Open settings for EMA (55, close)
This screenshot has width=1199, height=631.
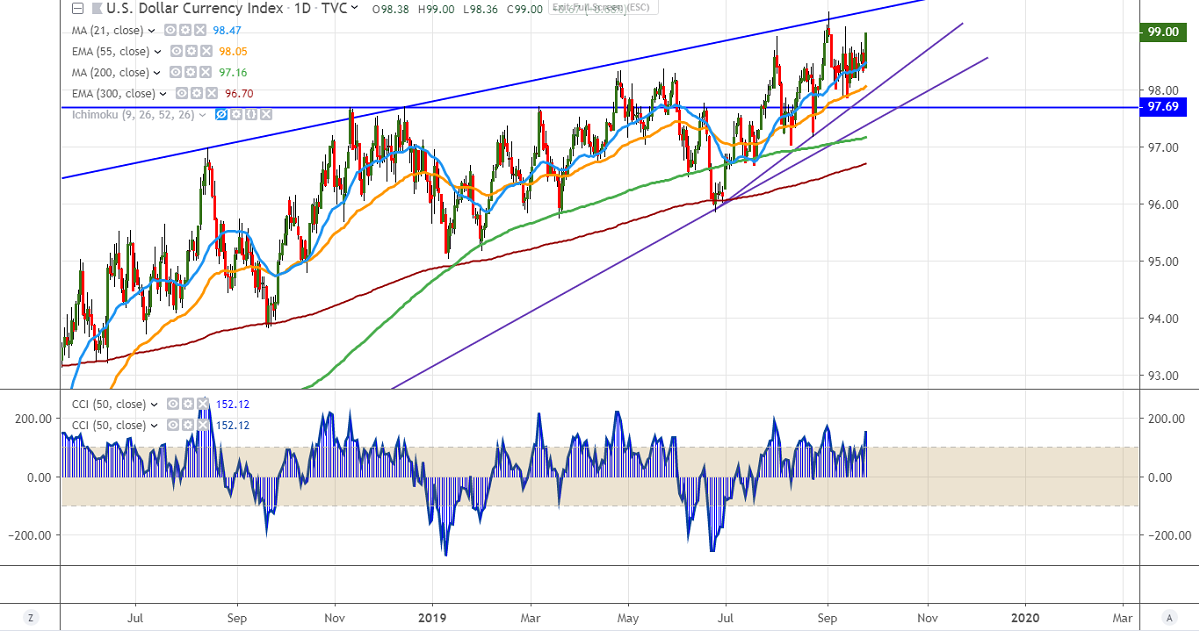click(x=191, y=51)
